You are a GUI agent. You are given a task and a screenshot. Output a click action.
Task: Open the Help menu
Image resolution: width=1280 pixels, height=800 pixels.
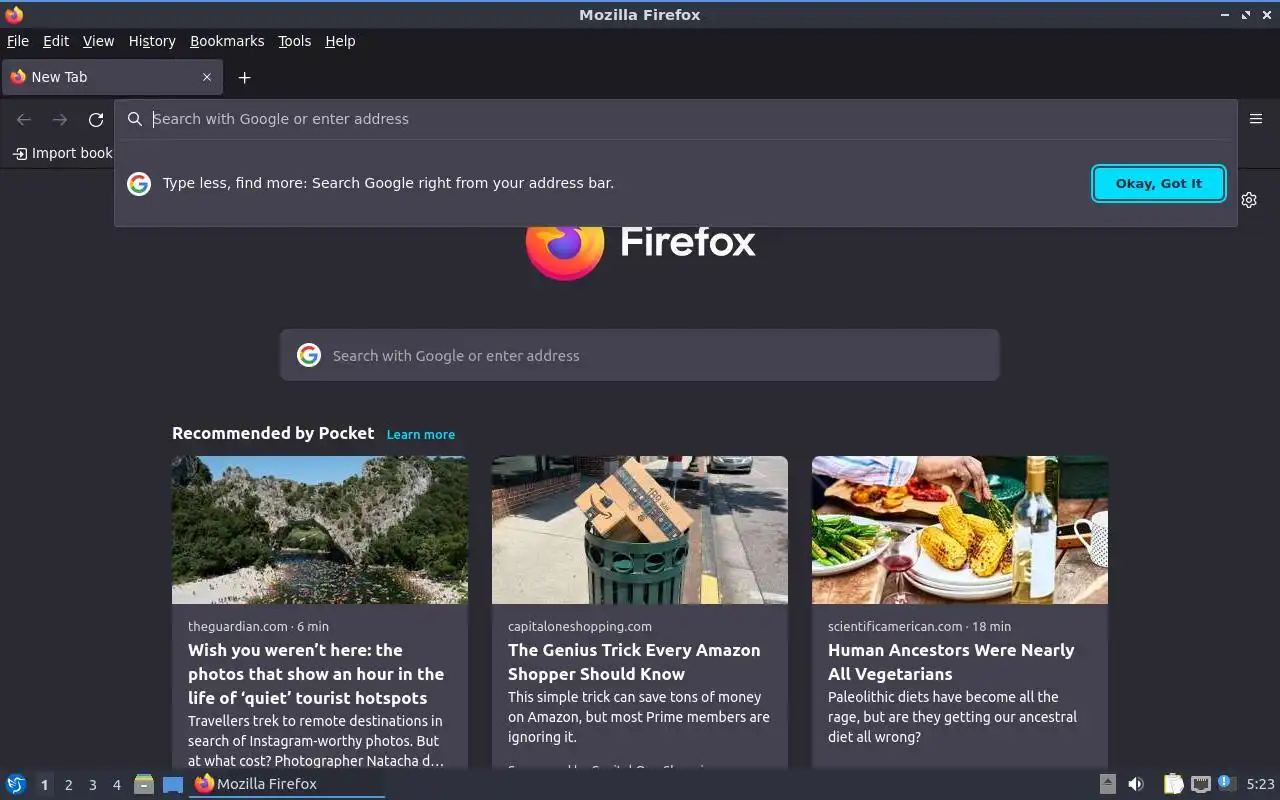tap(340, 41)
